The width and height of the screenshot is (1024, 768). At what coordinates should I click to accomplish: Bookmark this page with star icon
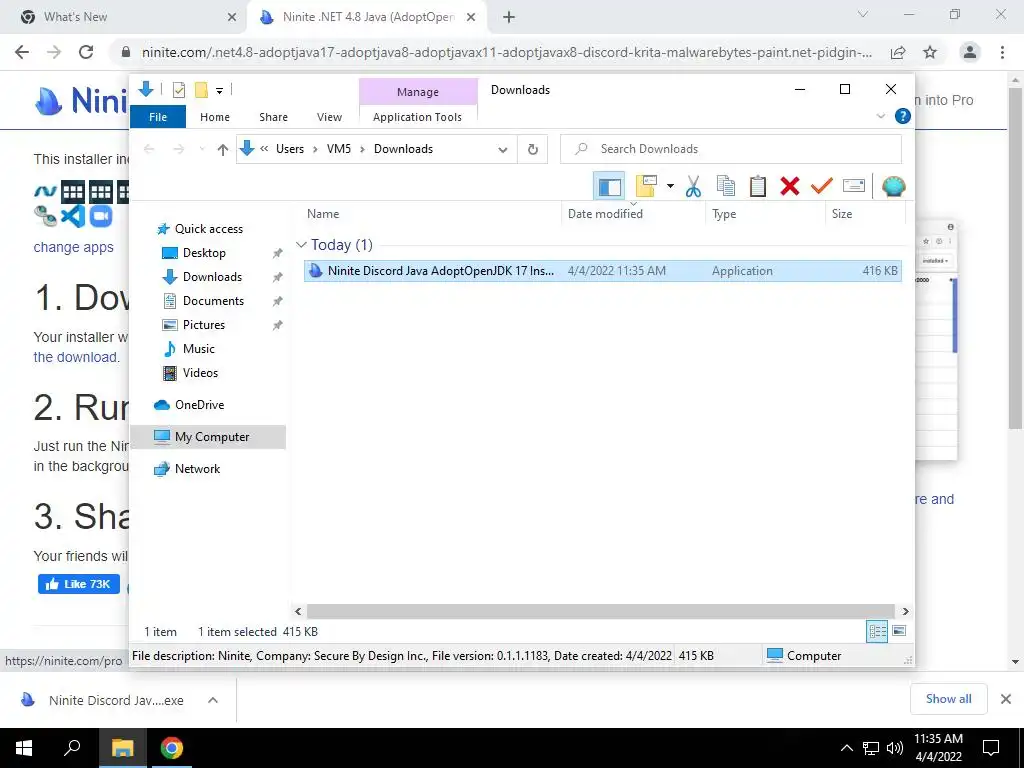[930, 52]
